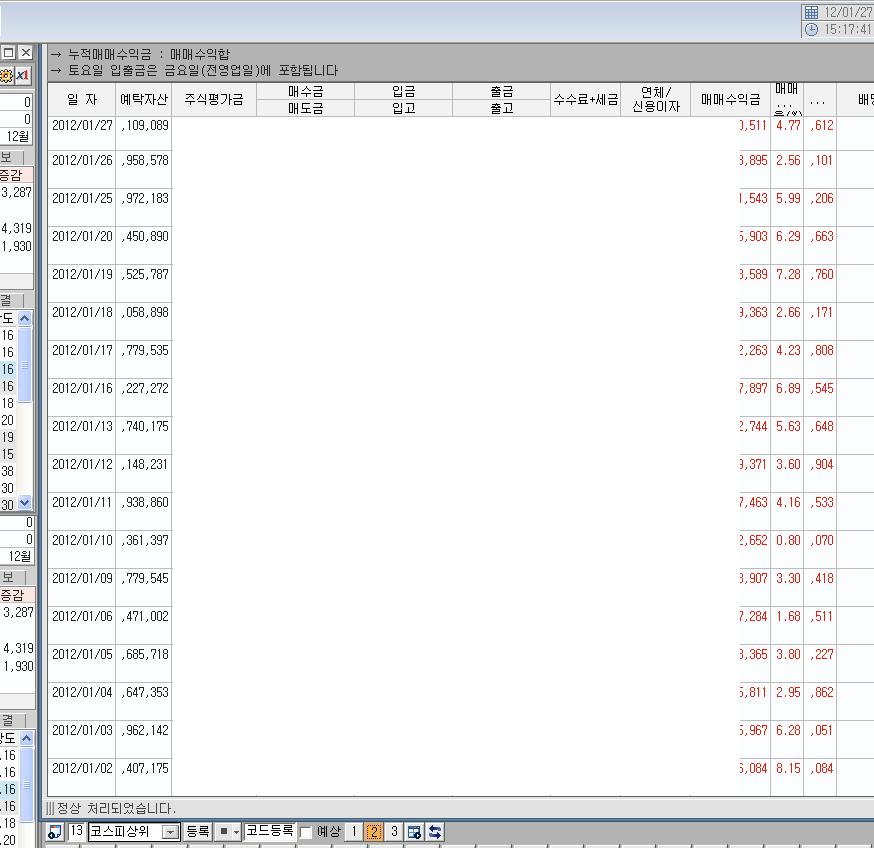Click the 코드등록 button
Viewport: 874px width, 848px height.
coord(270,831)
